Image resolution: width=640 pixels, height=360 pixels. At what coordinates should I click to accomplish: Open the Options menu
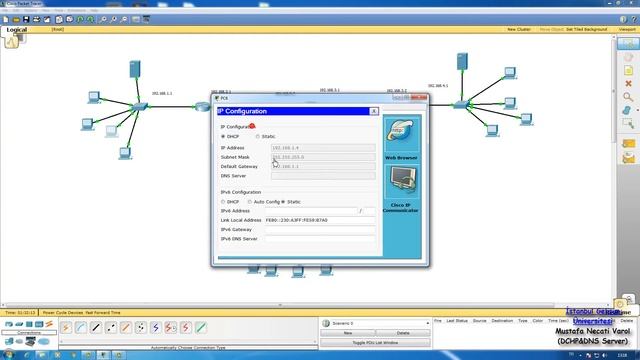coord(31,10)
